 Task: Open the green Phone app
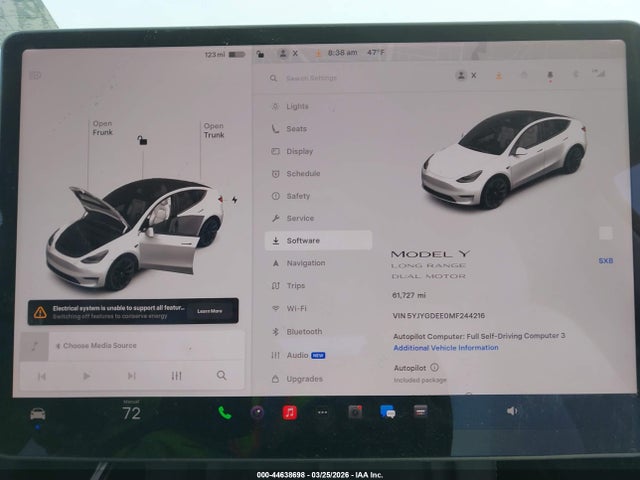224,413
